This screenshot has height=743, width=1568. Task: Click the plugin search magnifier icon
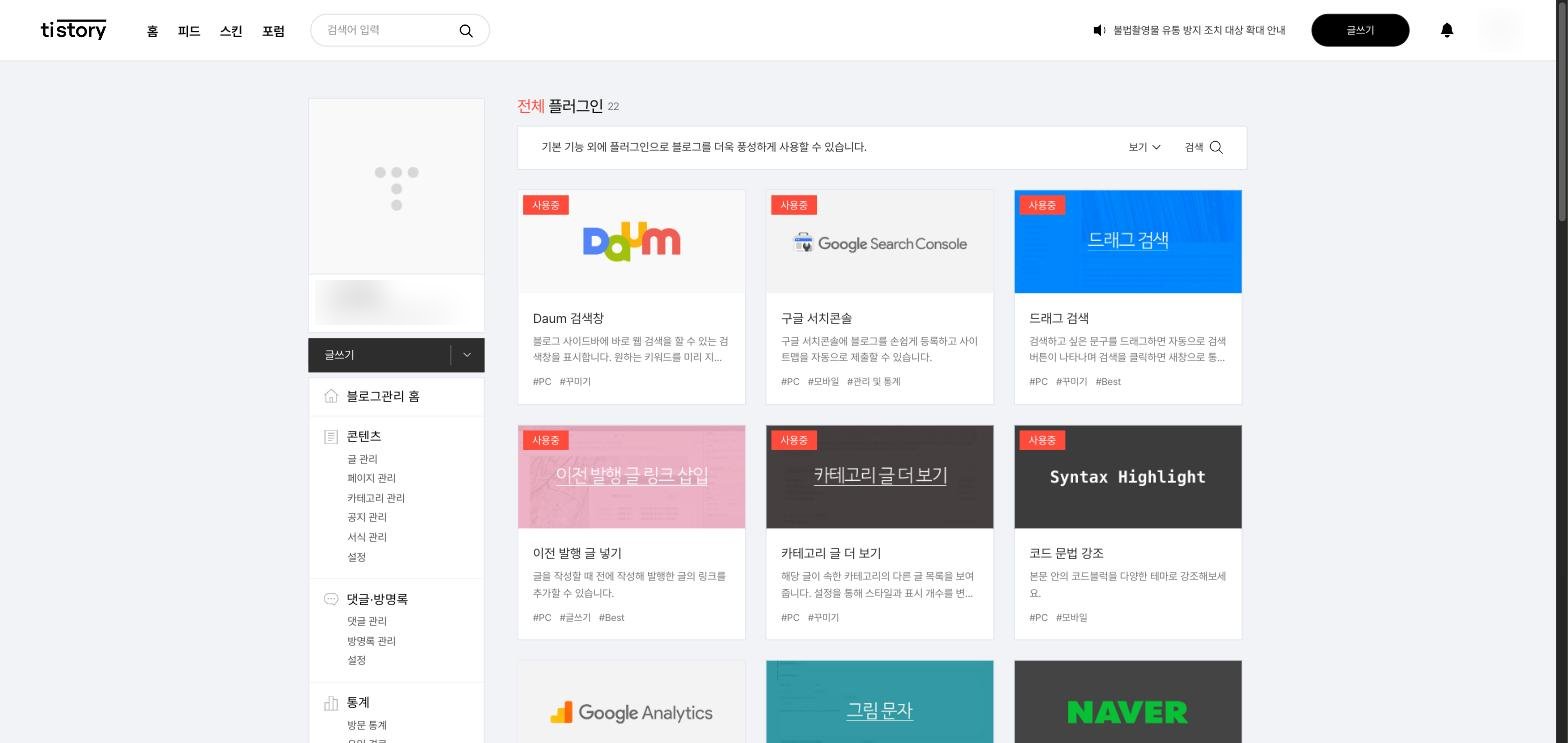(1216, 147)
